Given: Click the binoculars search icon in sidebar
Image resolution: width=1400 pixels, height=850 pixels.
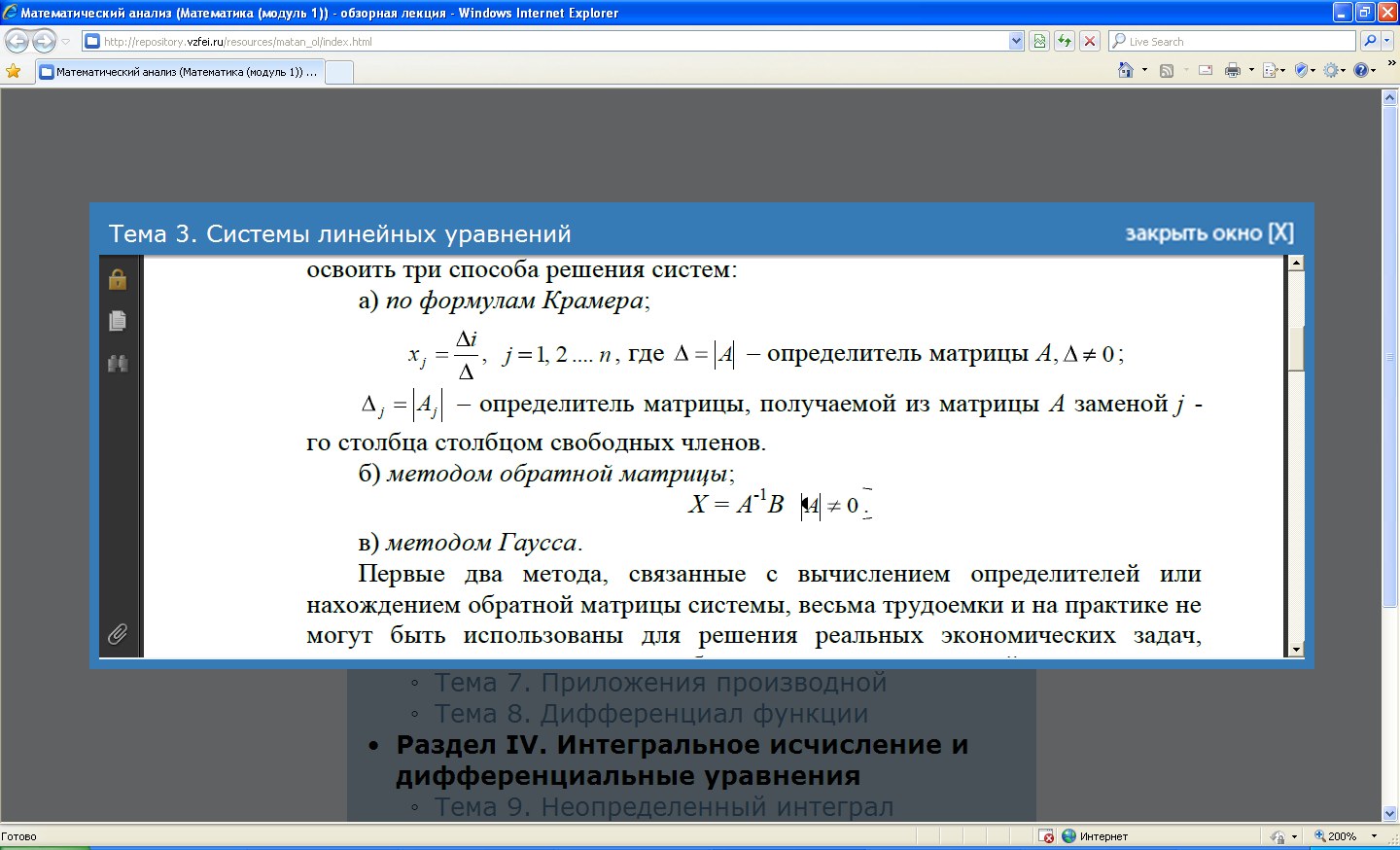Looking at the screenshot, I should coord(118,363).
